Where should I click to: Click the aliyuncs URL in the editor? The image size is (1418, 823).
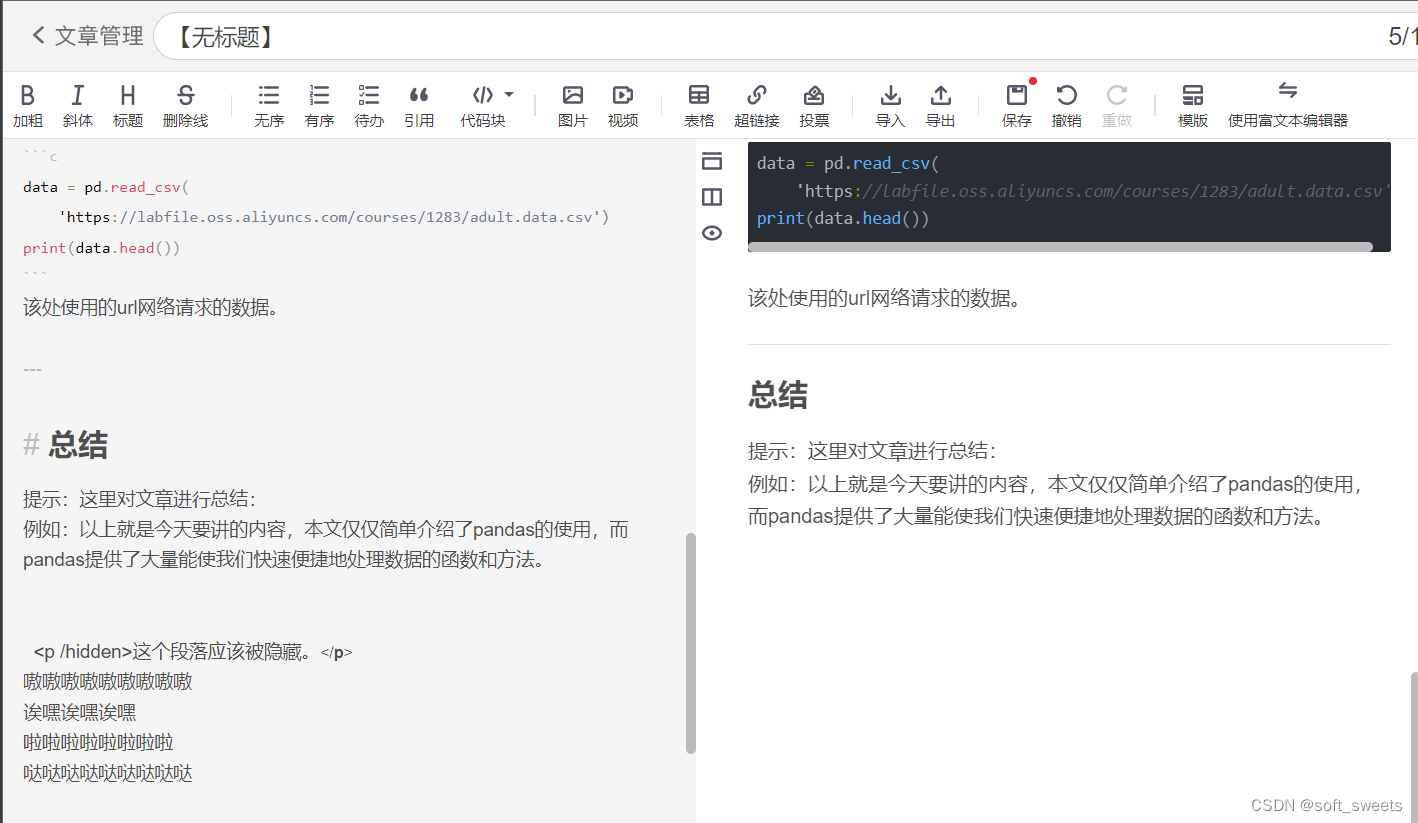[x=335, y=217]
